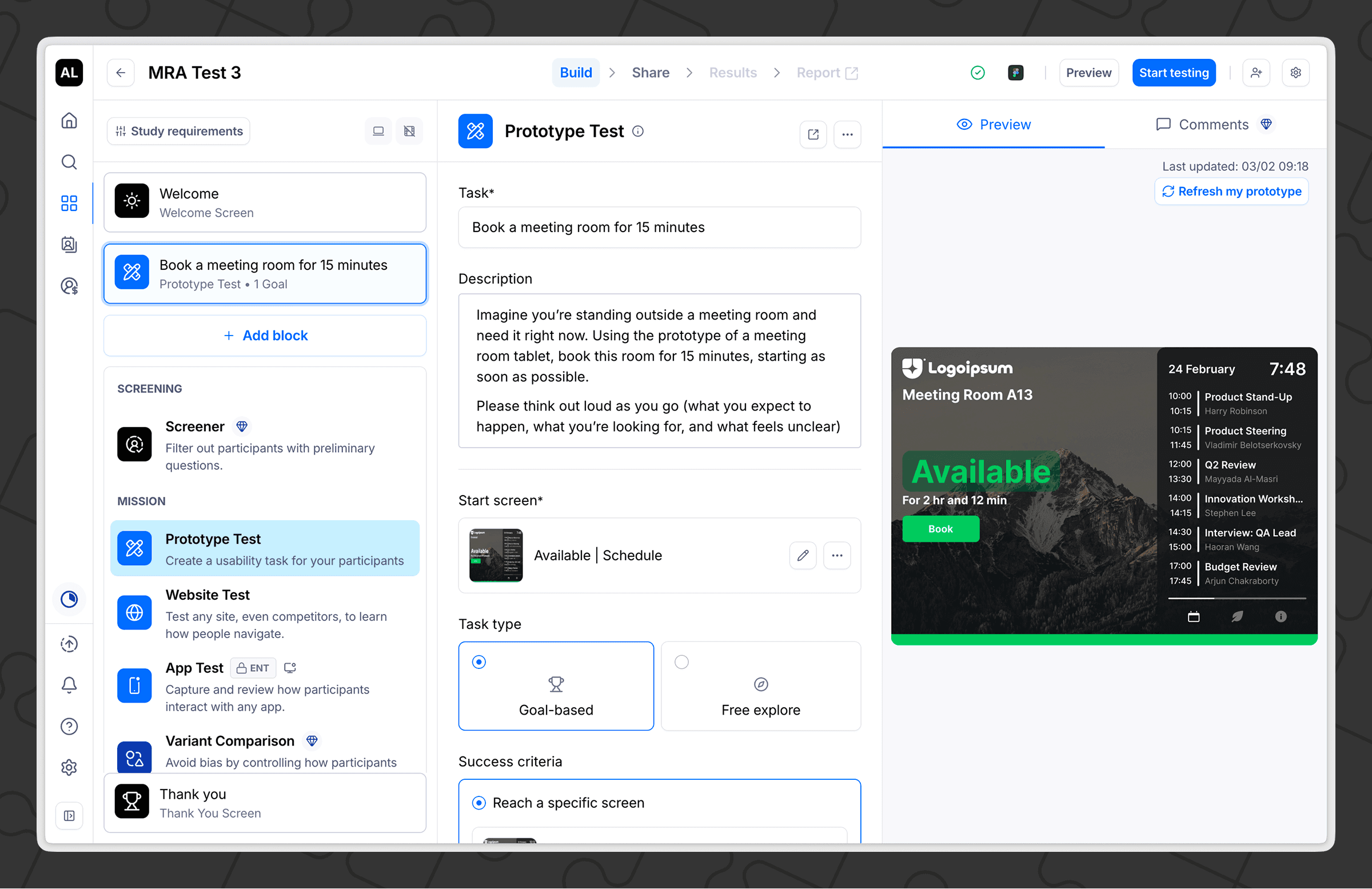Open the Comments tab
Screen dimensions: 1372x889
(x=1215, y=125)
